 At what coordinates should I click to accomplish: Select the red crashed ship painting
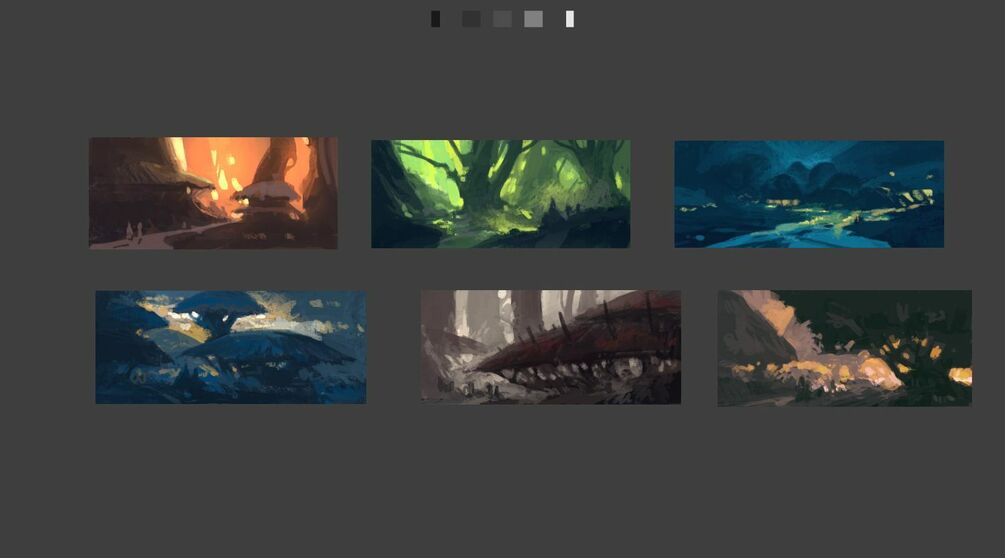point(551,347)
